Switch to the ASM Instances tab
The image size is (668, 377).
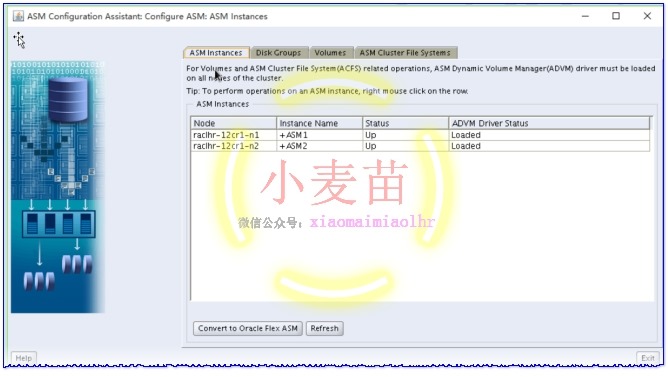click(216, 52)
